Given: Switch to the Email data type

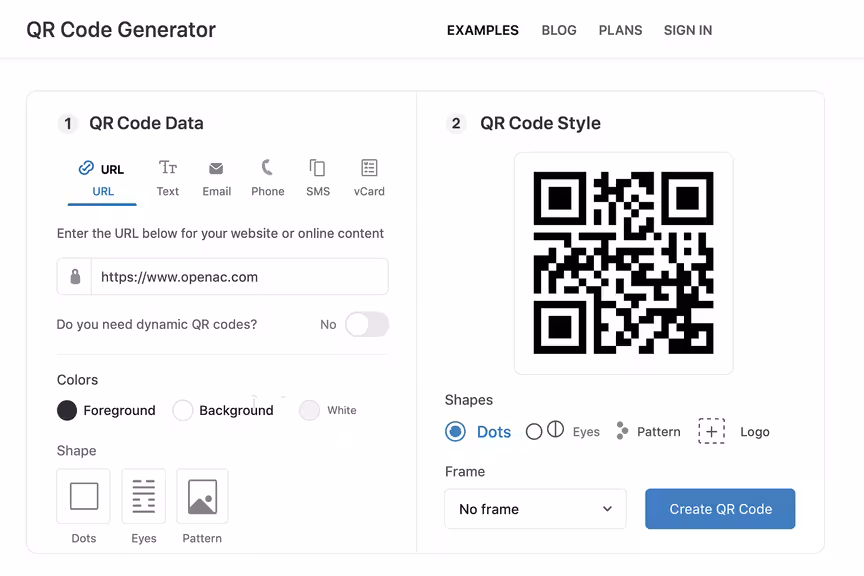Looking at the screenshot, I should click(217, 179).
